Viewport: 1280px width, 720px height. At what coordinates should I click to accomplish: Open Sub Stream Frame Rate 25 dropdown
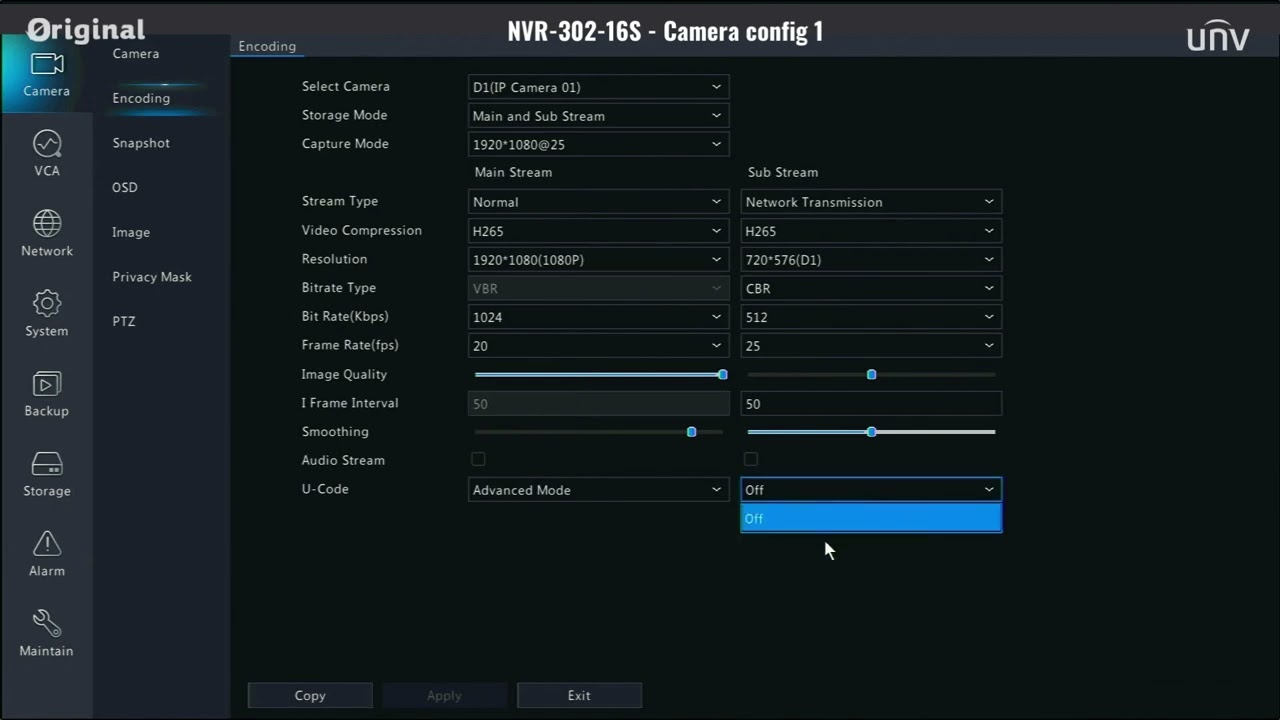point(871,346)
